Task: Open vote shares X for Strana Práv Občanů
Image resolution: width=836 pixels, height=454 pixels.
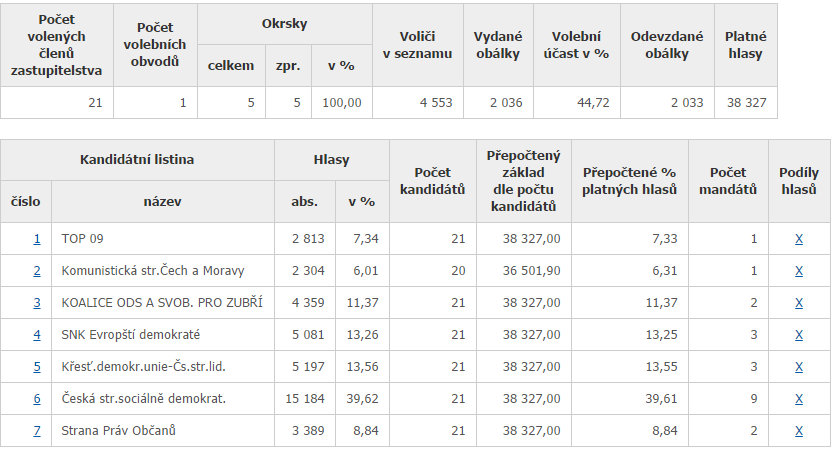Action: tap(799, 431)
